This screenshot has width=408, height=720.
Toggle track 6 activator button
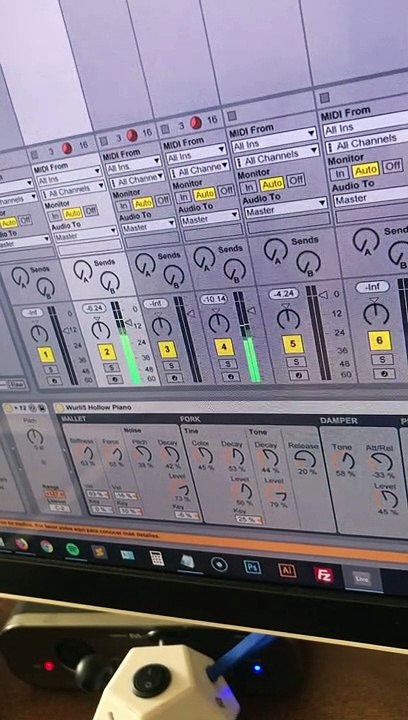click(x=380, y=341)
